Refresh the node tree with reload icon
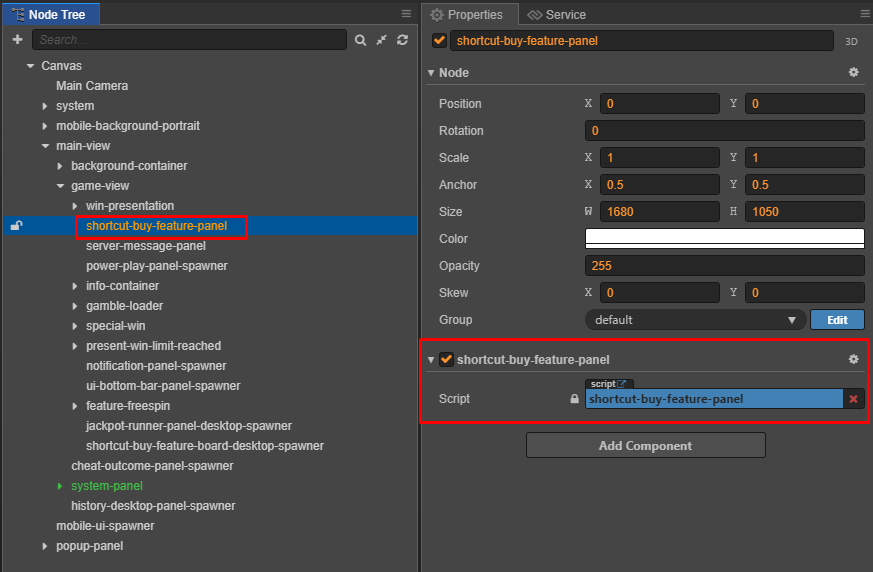Screen dimensions: 873x572 tap(403, 40)
